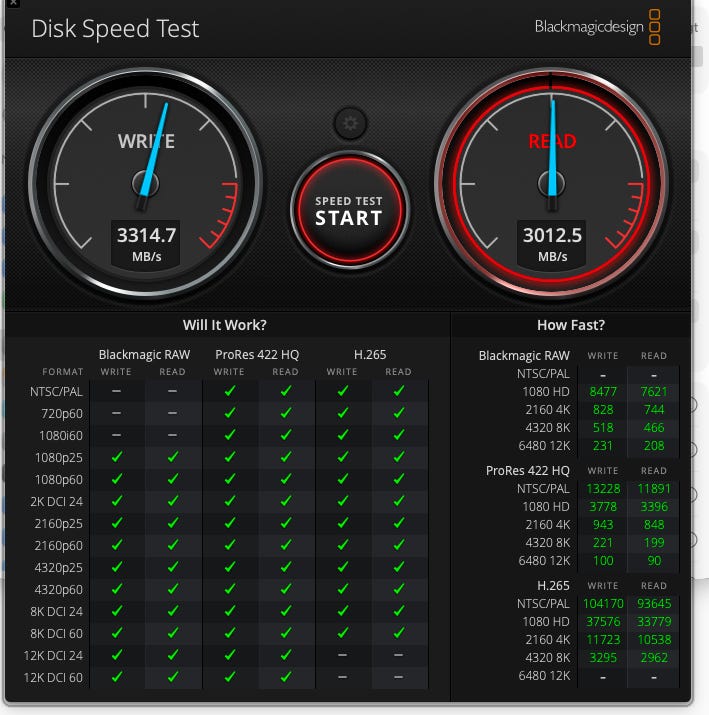Click the Blackmagic RAW column header in Will It Work
The width and height of the screenshot is (709, 715).
click(x=144, y=354)
